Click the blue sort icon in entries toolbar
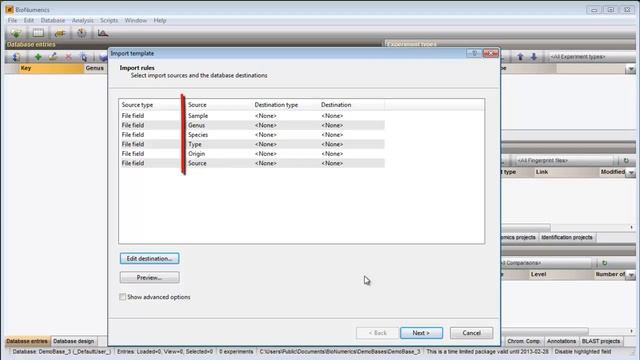640x360 pixels. click(x=16, y=57)
